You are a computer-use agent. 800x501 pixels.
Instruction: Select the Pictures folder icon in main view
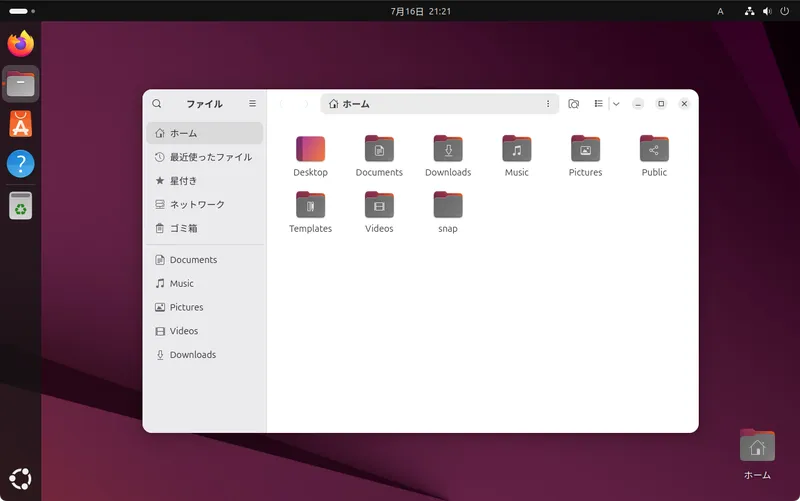[x=585, y=149]
